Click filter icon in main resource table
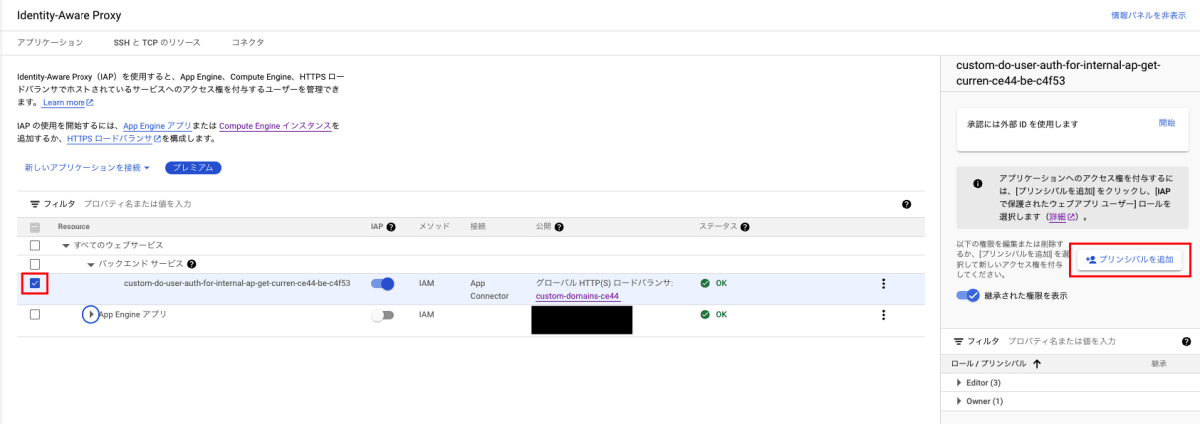The height and width of the screenshot is (424, 1200). [34, 204]
